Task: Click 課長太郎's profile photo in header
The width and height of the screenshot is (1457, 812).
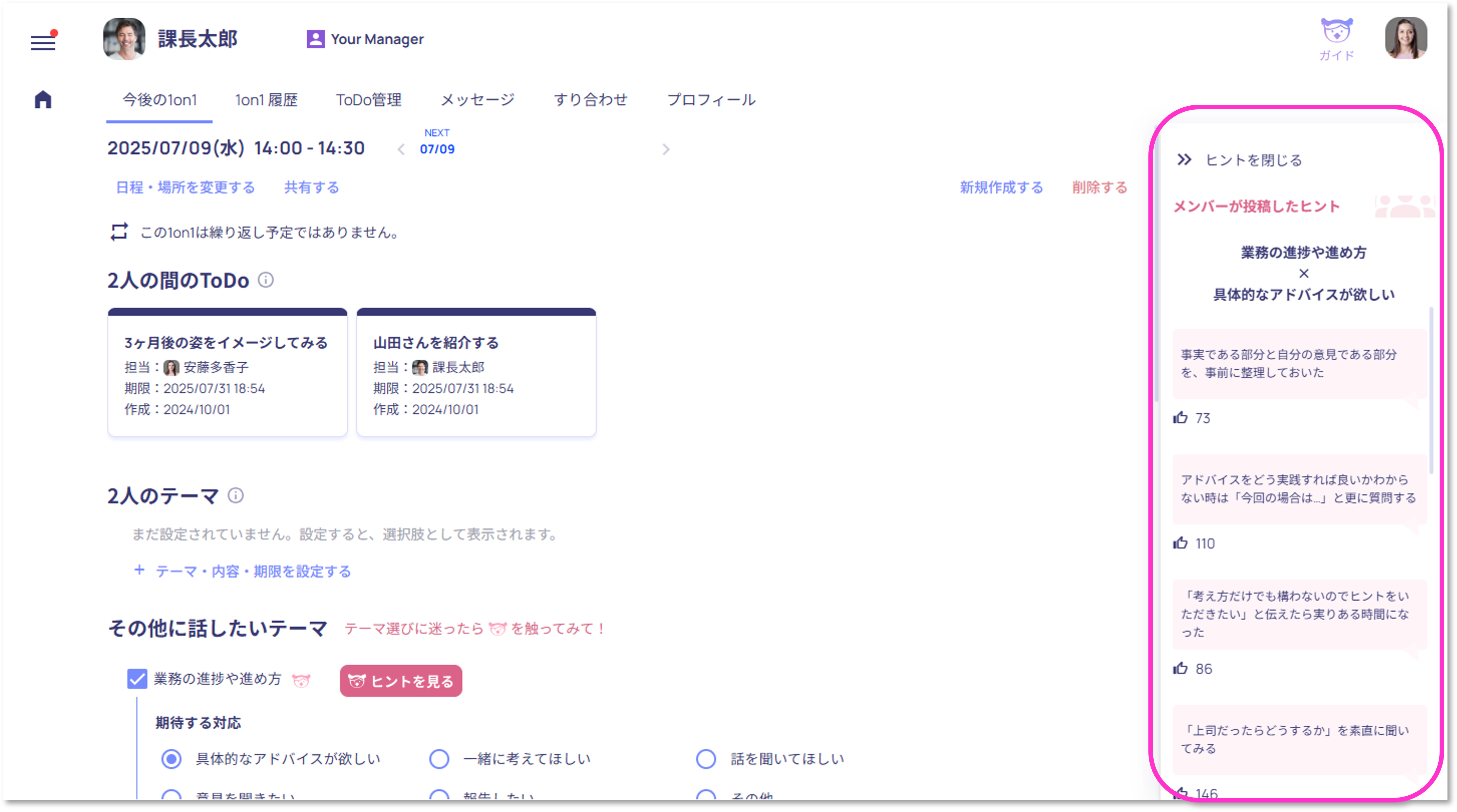Action: (124, 38)
